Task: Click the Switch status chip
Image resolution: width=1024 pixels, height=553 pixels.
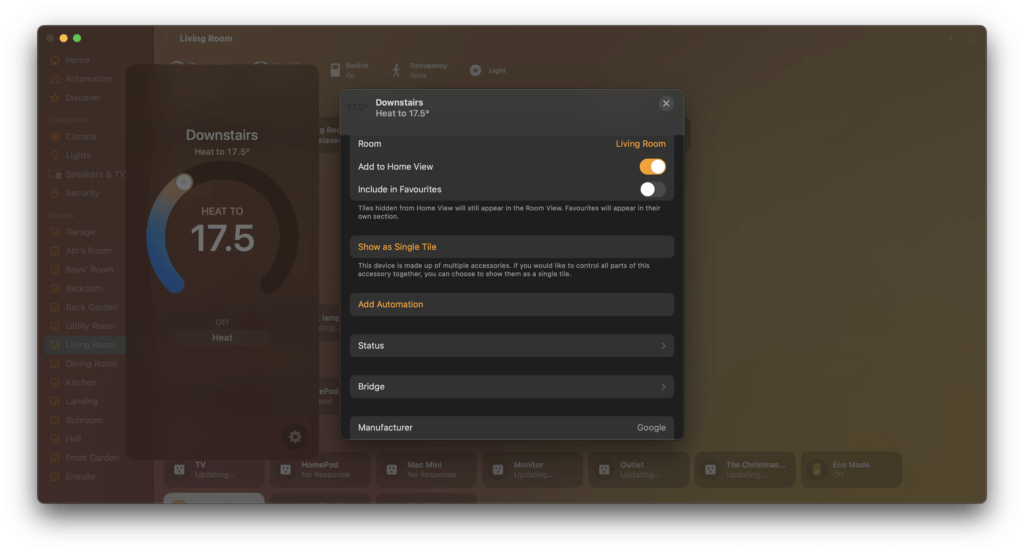Action: 349,71
